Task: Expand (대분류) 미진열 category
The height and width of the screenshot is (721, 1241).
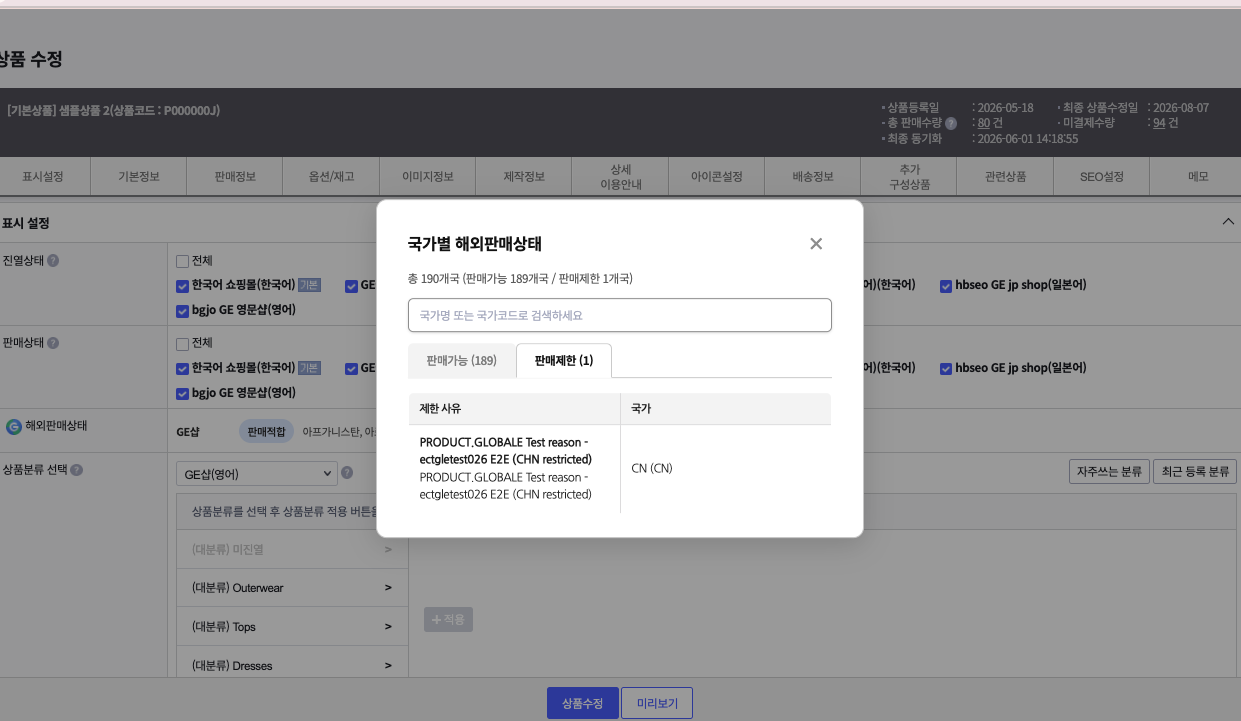Action: 292,549
